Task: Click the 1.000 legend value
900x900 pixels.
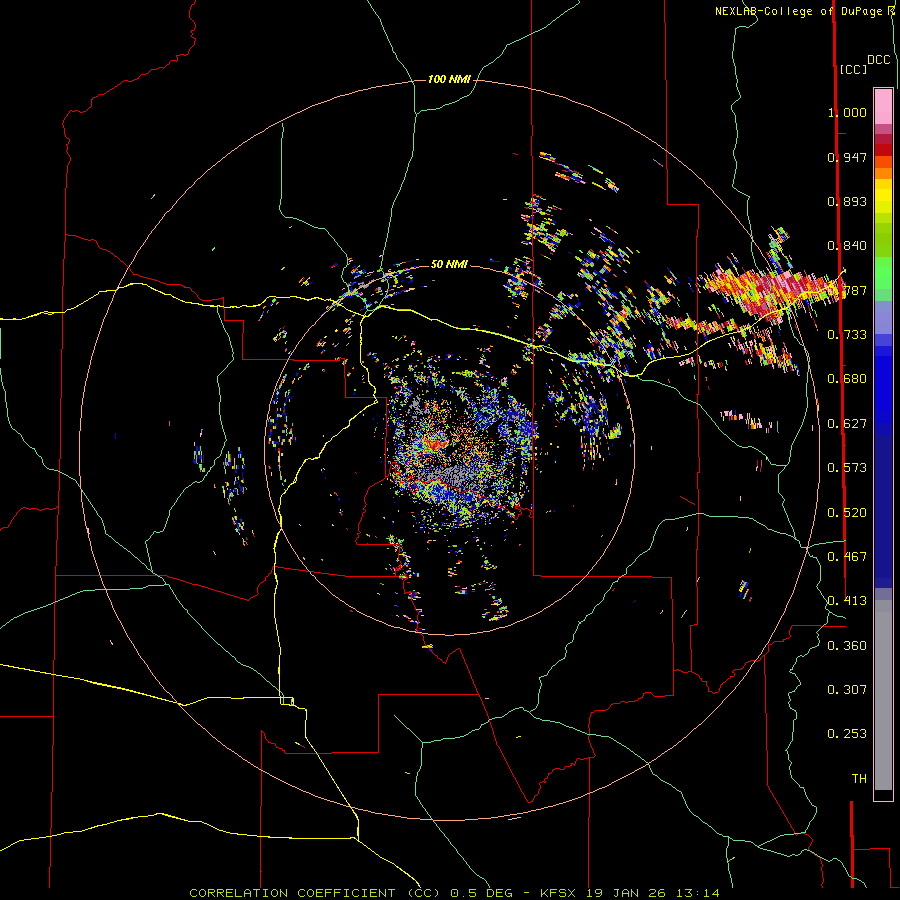Action: coord(847,112)
